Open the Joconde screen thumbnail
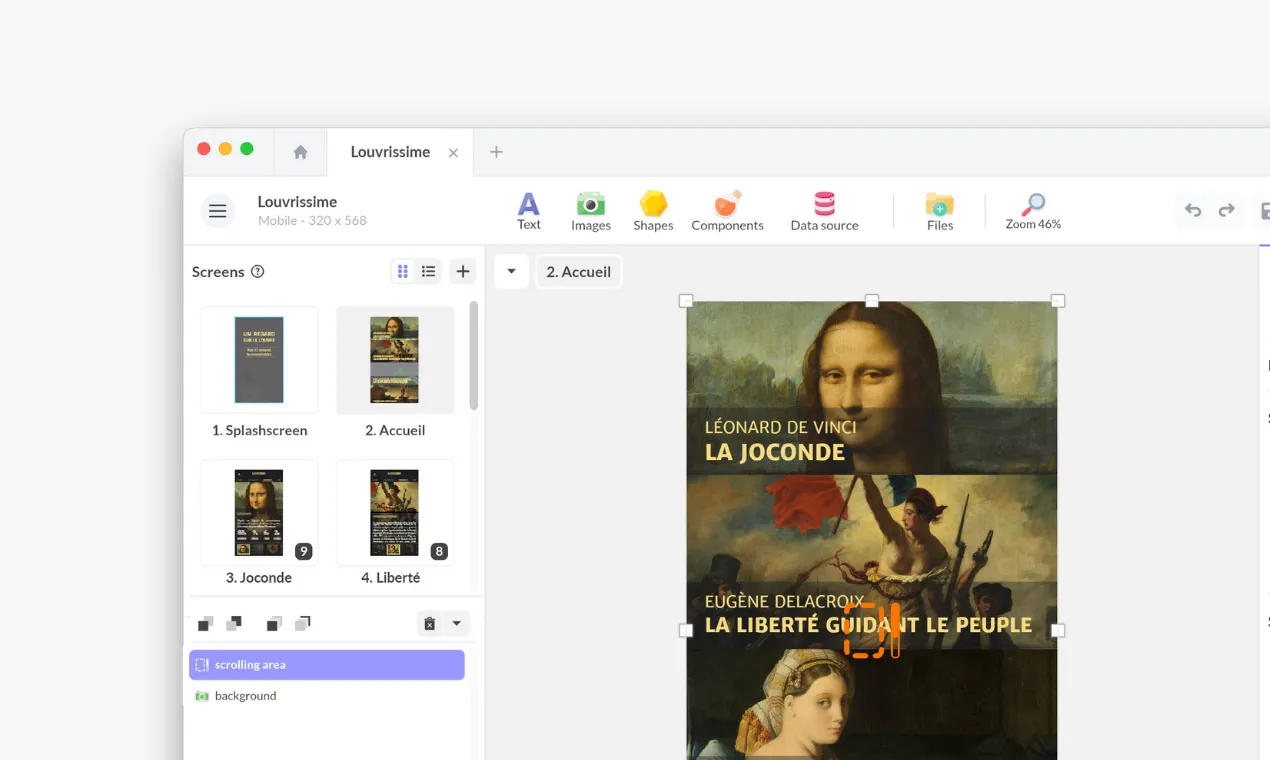 pyautogui.click(x=259, y=512)
